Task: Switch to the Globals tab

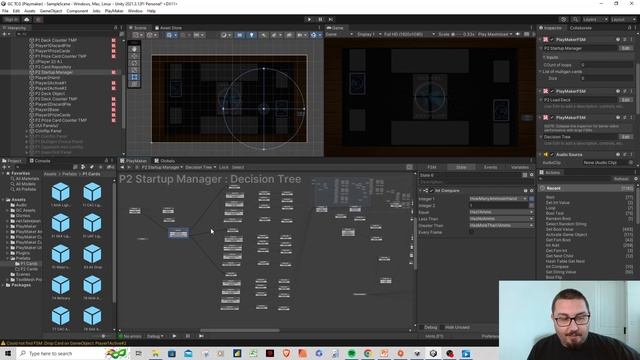Action: point(164,161)
